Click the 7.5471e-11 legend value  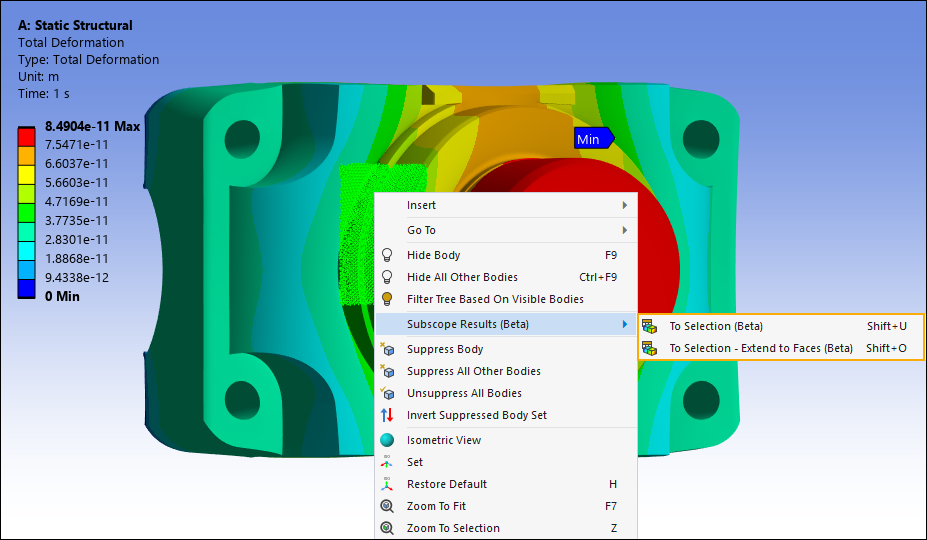[77, 145]
